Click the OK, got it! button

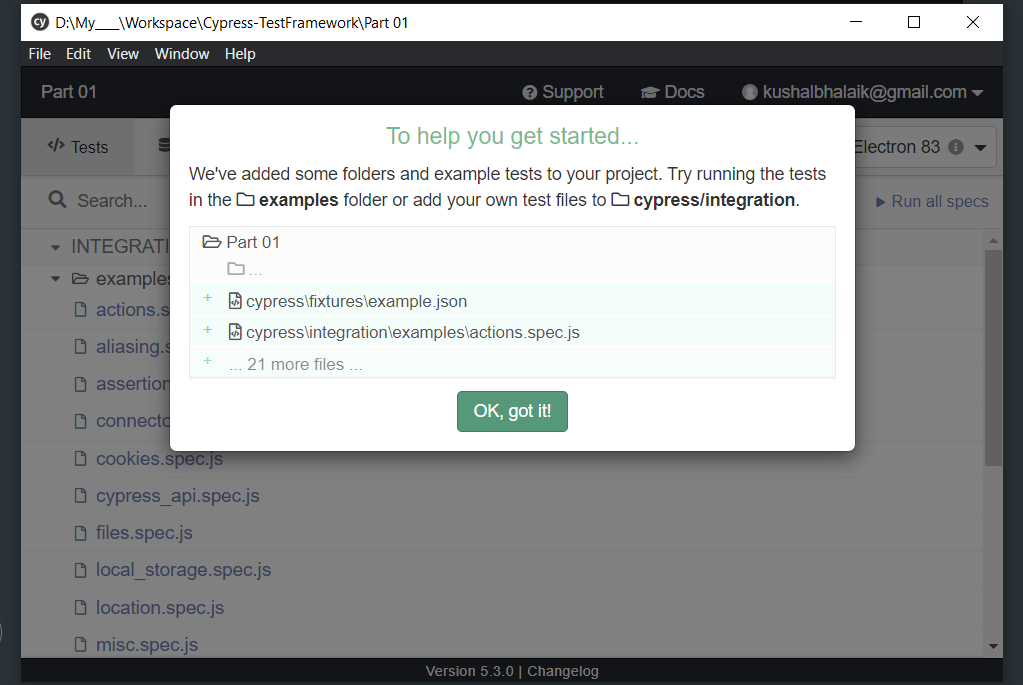click(512, 411)
